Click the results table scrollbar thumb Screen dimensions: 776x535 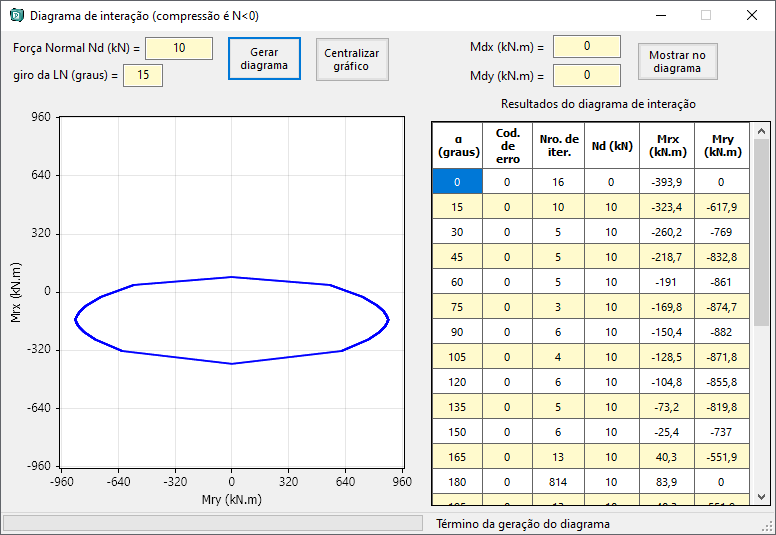tap(761, 232)
